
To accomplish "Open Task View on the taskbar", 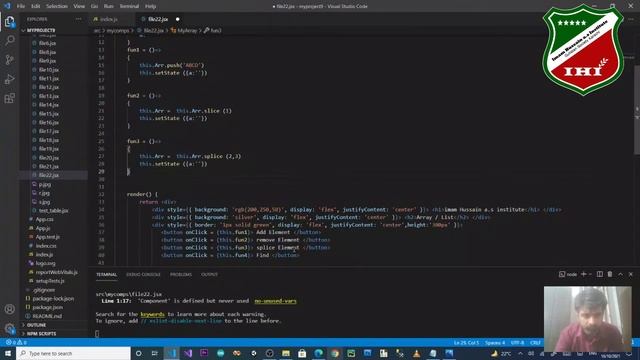I will pos(155,353).
